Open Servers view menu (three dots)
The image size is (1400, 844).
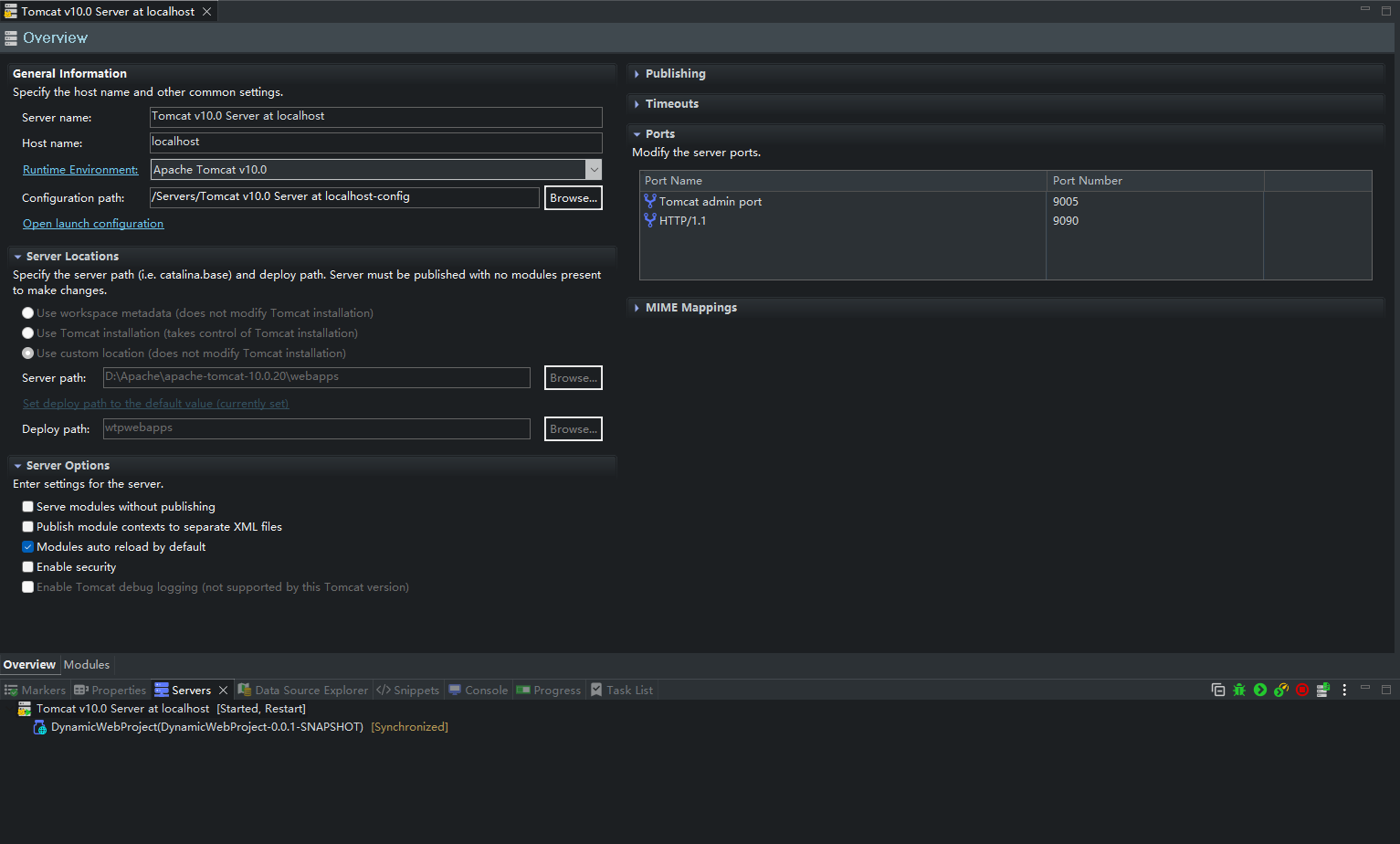click(x=1344, y=690)
